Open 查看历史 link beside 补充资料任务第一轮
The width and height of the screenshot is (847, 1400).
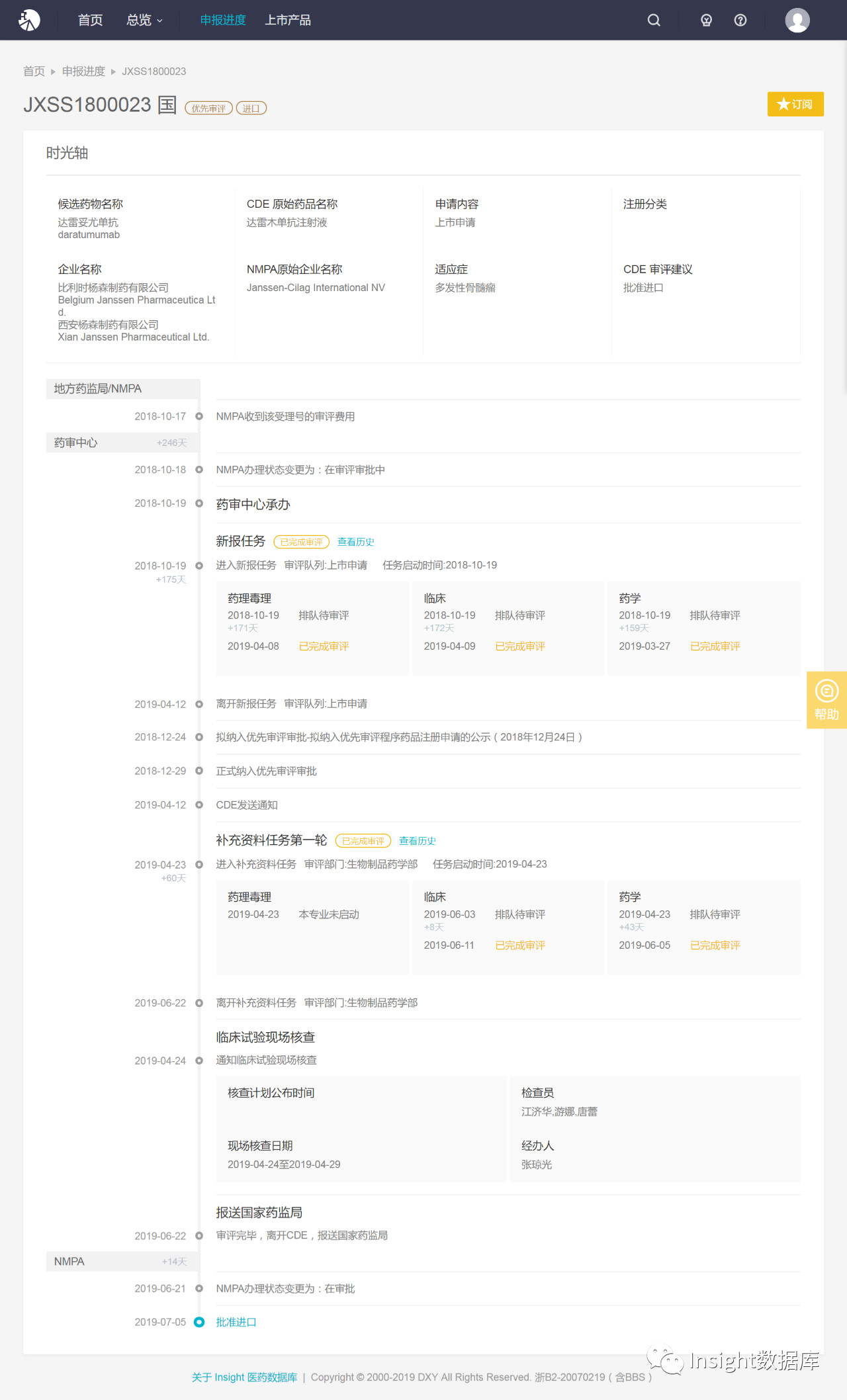click(x=418, y=841)
